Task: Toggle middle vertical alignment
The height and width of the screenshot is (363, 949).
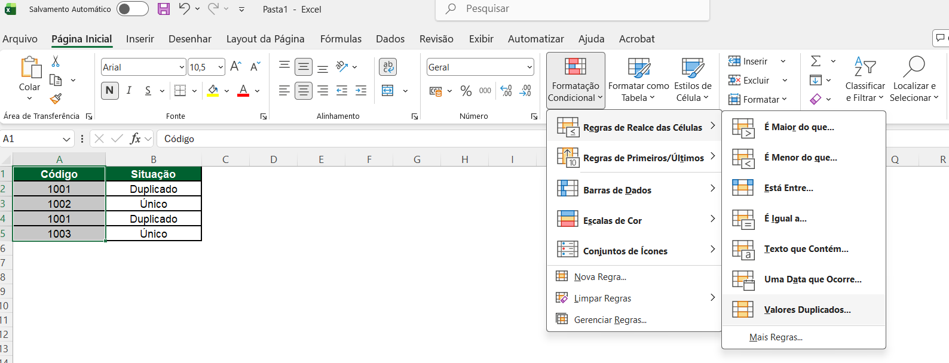Action: click(x=304, y=67)
